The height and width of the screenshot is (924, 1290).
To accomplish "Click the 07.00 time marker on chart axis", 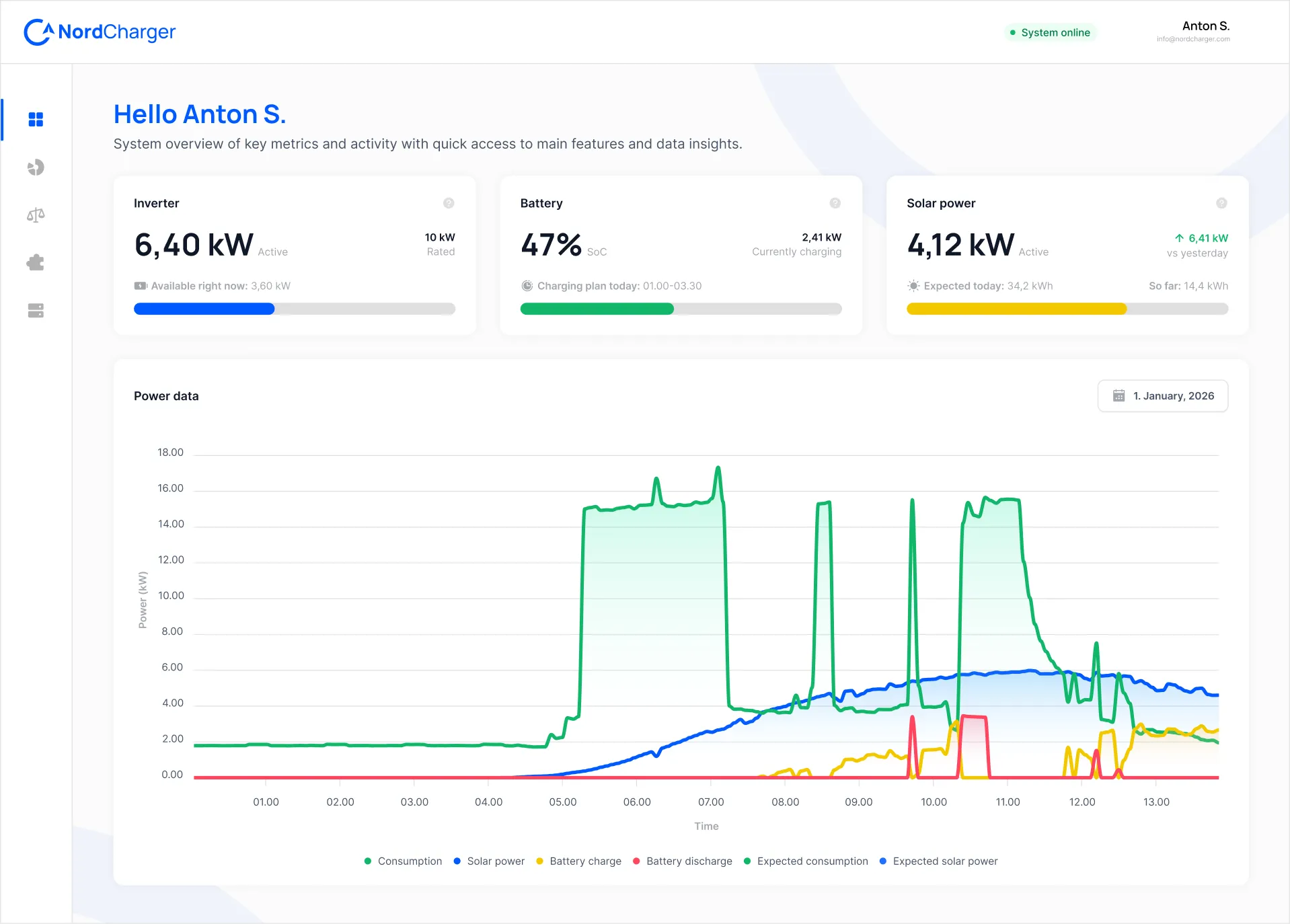I will point(711,802).
